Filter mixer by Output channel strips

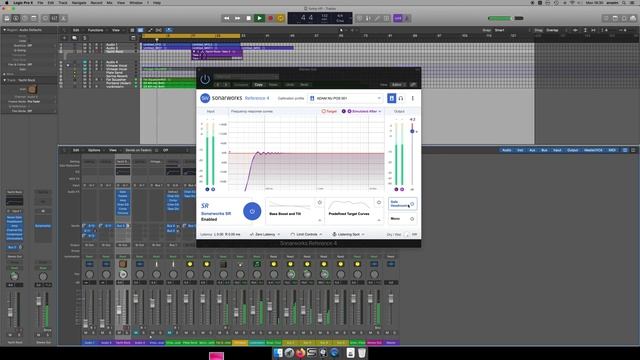click(572, 150)
